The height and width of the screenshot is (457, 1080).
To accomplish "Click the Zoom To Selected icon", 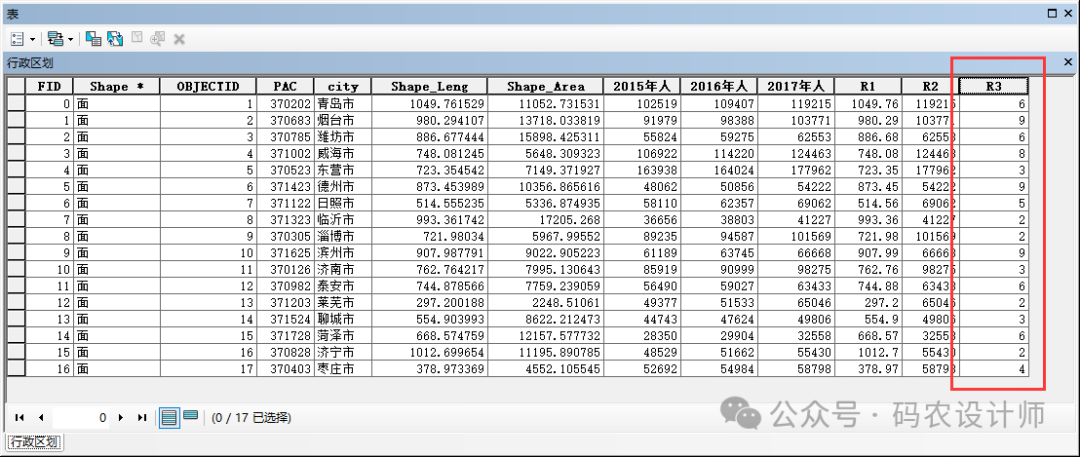I will click(158, 38).
